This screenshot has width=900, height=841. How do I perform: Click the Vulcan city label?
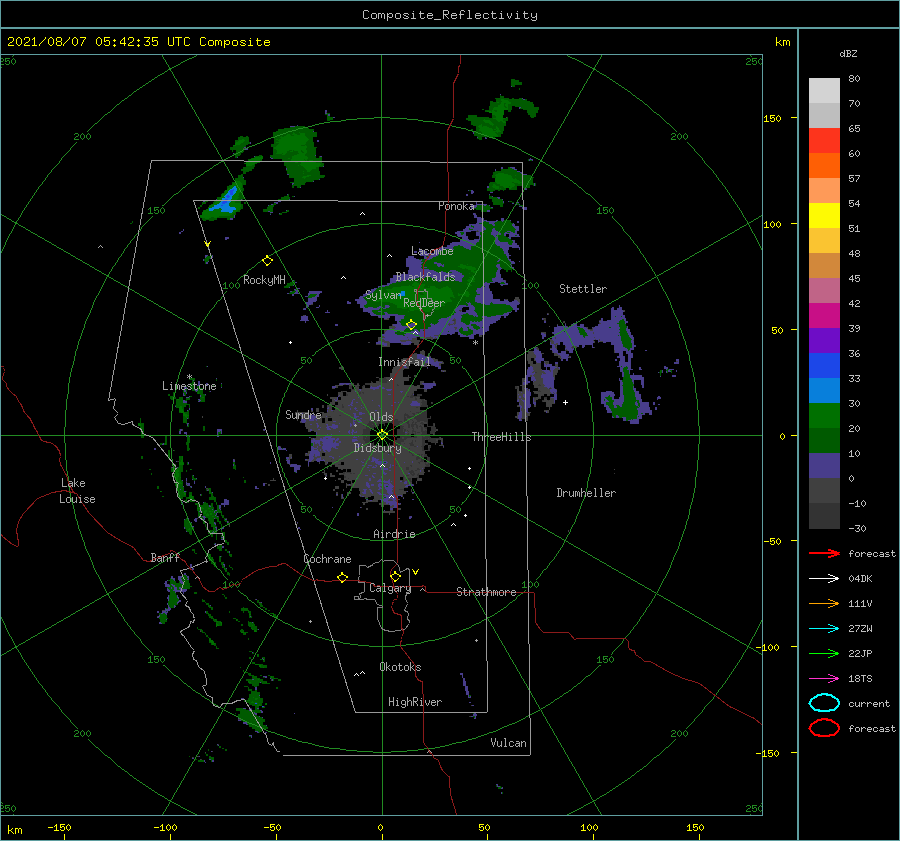pos(509,743)
